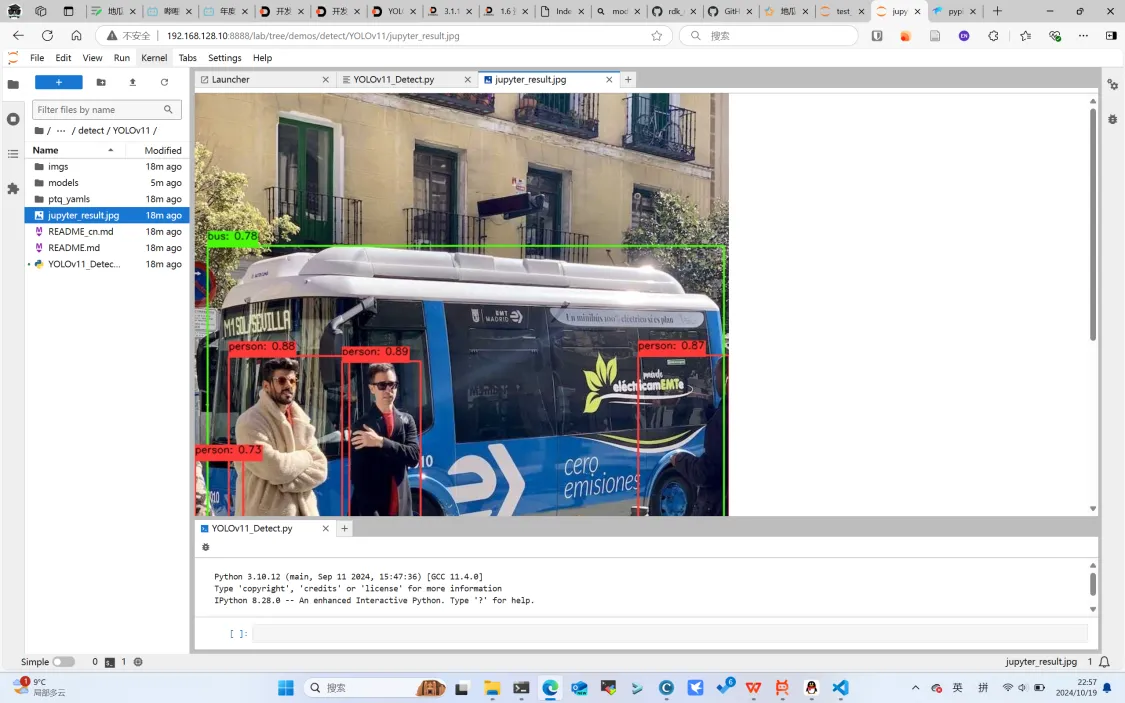Screen dimensions: 1125x703
Task: Open the Help menu
Action: [263, 58]
